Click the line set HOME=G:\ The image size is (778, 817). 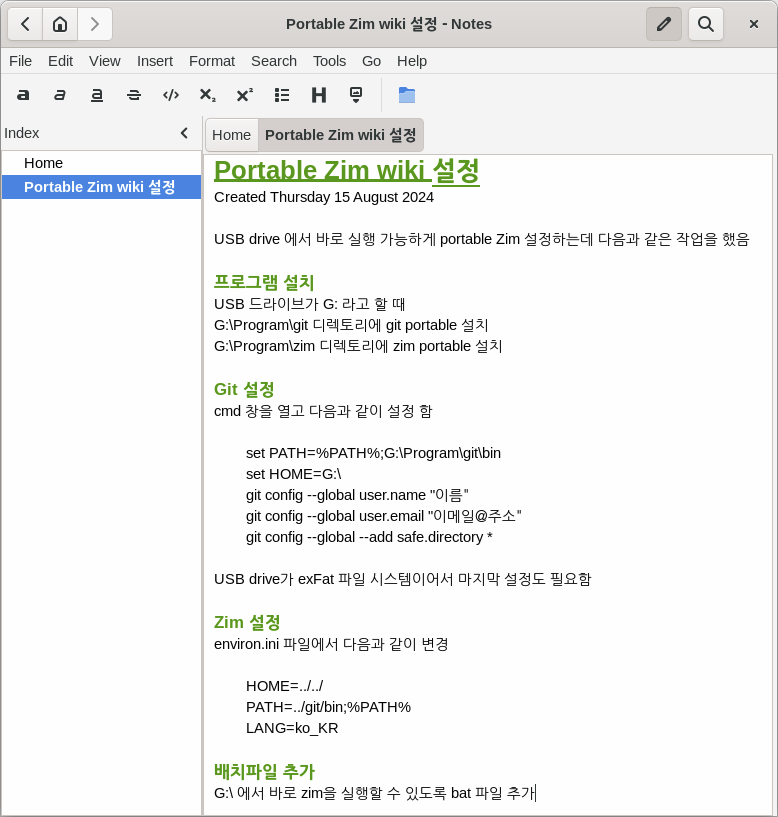click(x=293, y=474)
